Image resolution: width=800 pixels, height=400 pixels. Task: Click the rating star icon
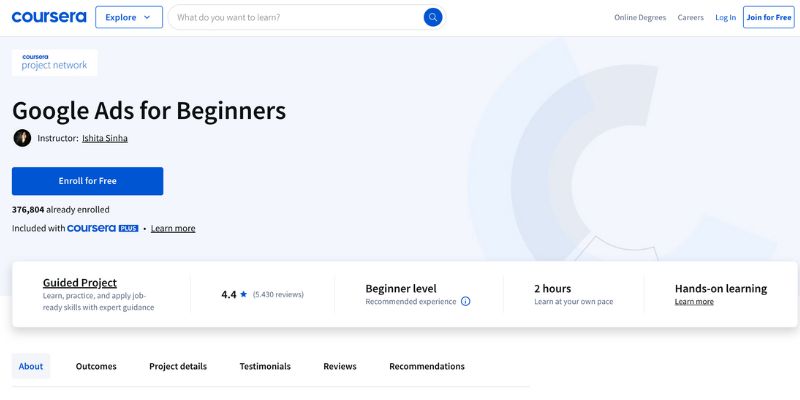pyautogui.click(x=243, y=294)
